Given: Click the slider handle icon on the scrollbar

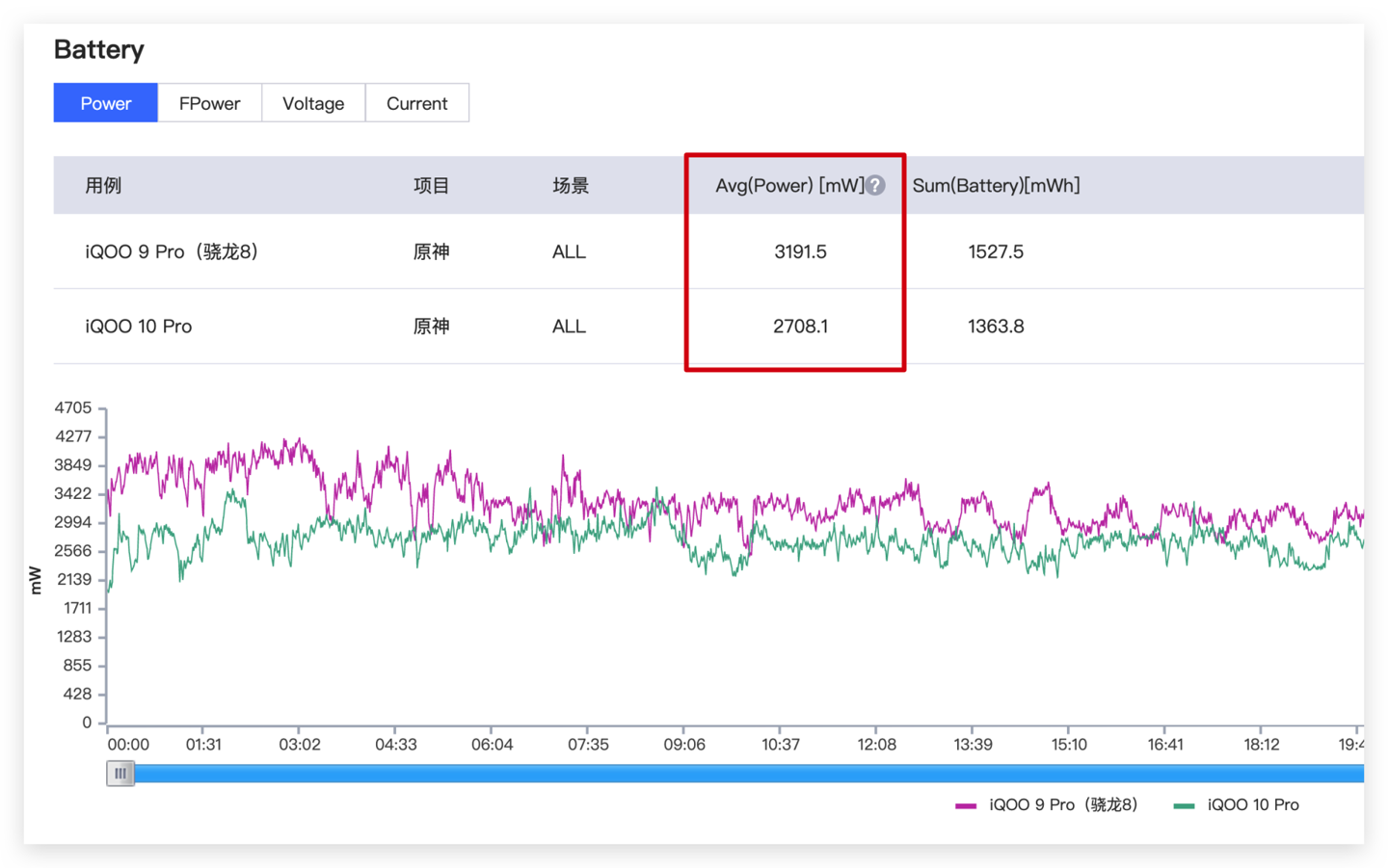Looking at the screenshot, I should (x=120, y=773).
